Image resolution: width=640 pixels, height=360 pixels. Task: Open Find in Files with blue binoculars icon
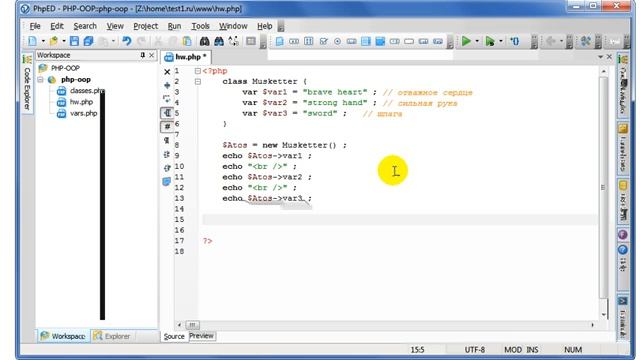tap(219, 41)
